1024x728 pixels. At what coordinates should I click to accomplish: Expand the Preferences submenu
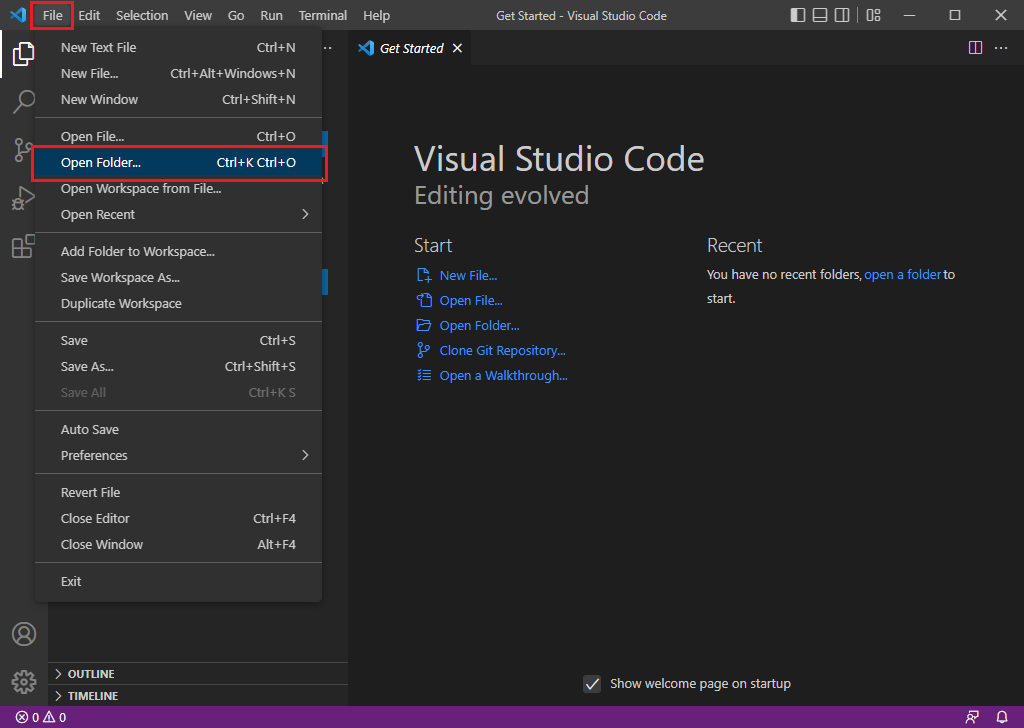coord(178,455)
